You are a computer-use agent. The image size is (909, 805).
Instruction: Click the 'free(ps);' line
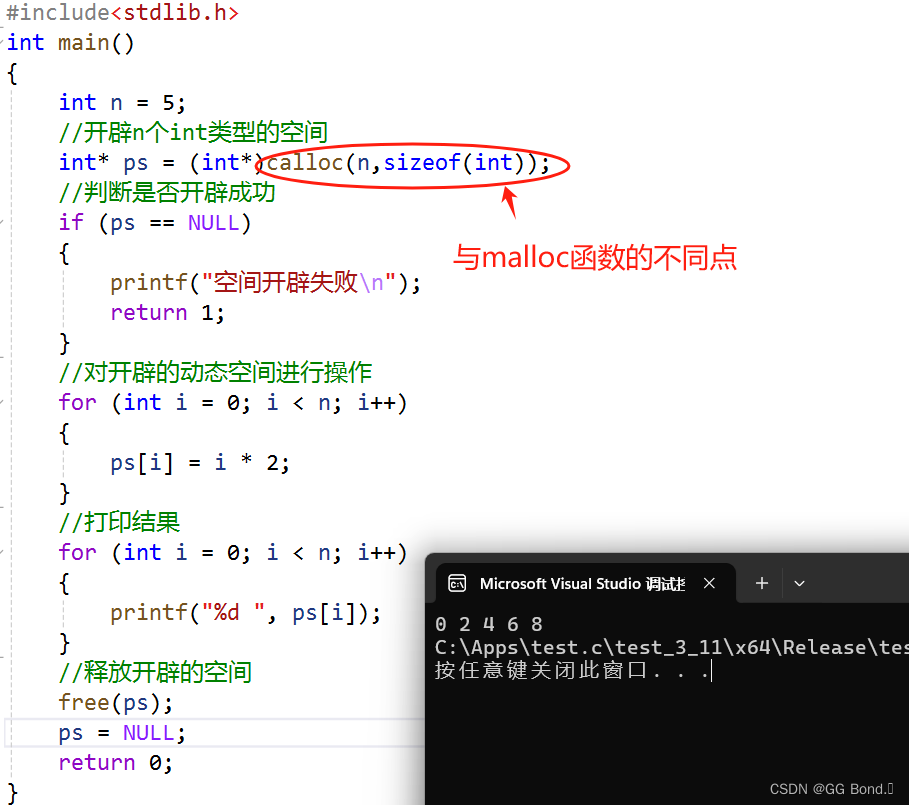pos(115,703)
